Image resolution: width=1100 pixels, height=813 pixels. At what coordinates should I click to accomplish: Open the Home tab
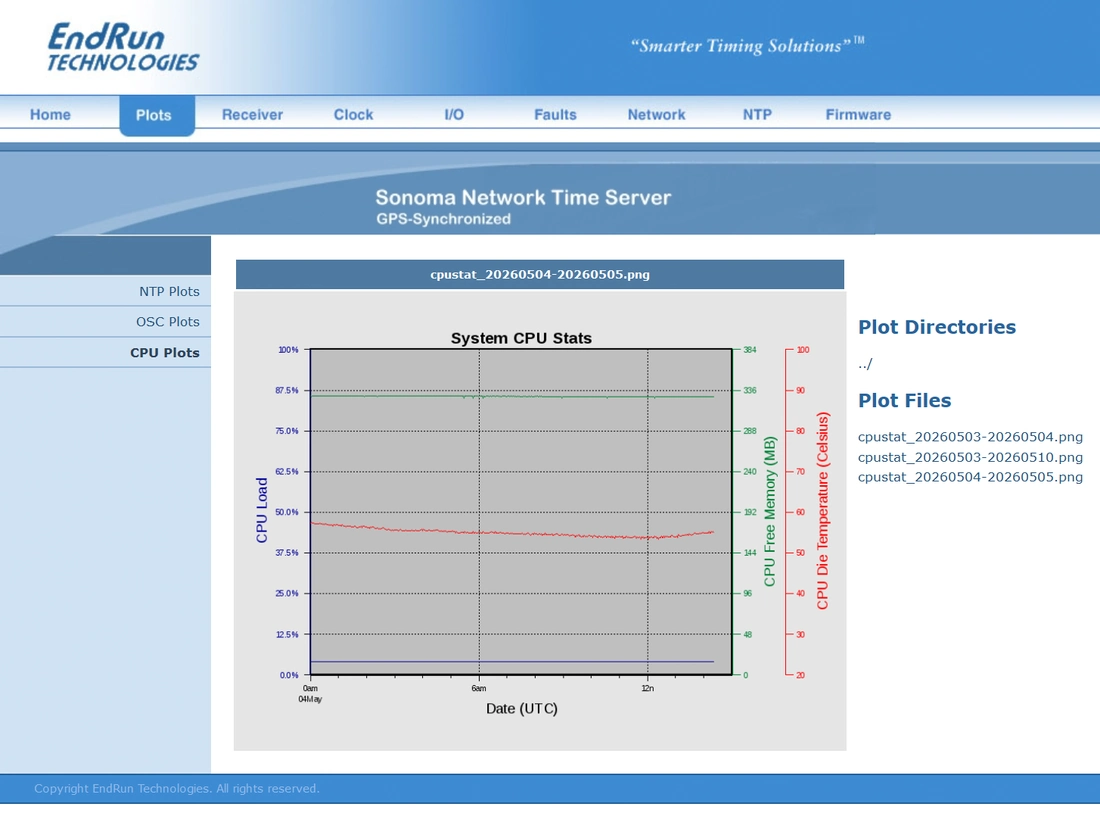tap(50, 114)
